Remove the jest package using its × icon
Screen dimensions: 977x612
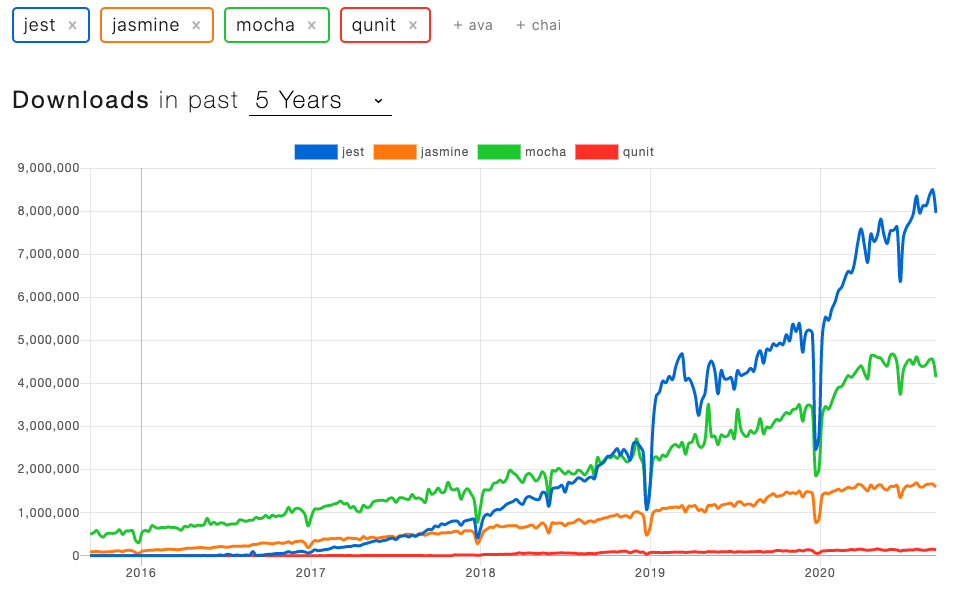72,25
